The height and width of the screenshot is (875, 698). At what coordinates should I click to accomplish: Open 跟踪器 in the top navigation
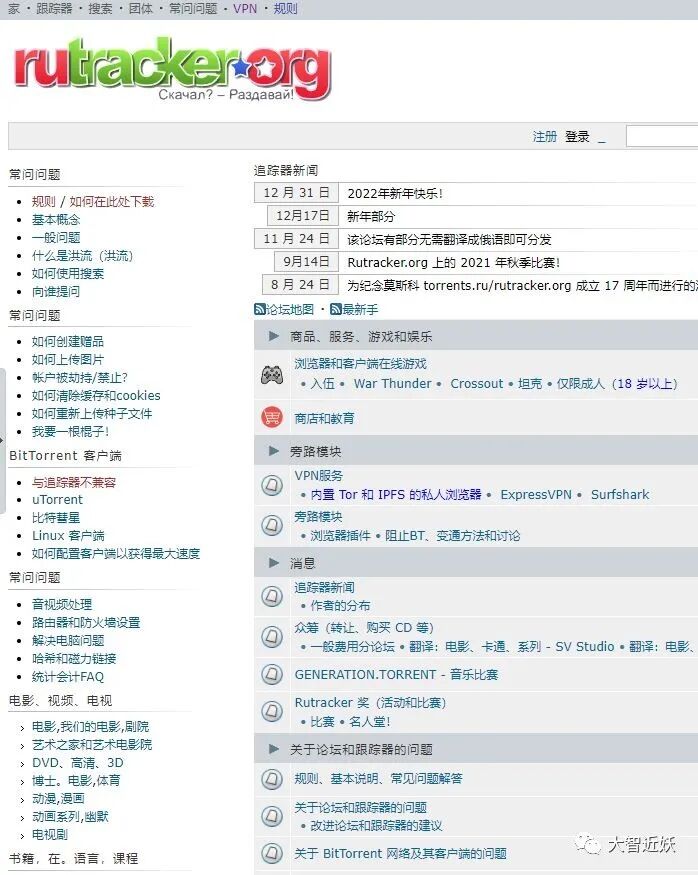[x=54, y=9]
